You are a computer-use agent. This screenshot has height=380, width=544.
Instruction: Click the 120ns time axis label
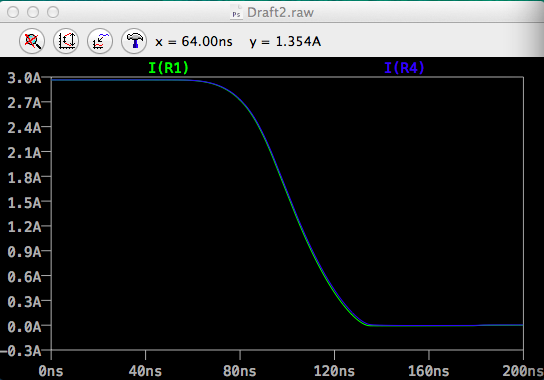click(334, 371)
